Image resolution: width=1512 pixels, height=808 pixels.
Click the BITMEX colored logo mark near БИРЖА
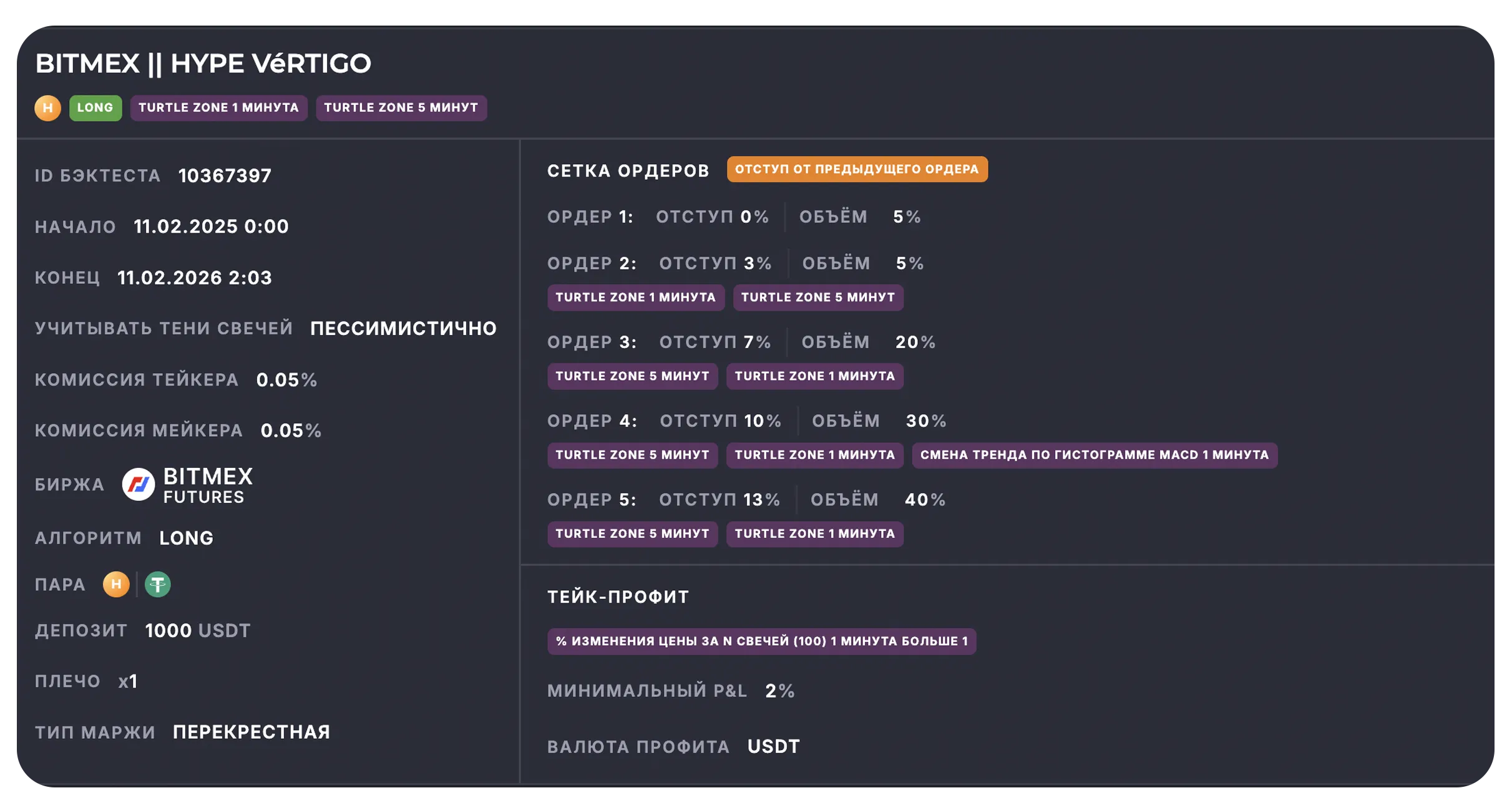coord(139,484)
